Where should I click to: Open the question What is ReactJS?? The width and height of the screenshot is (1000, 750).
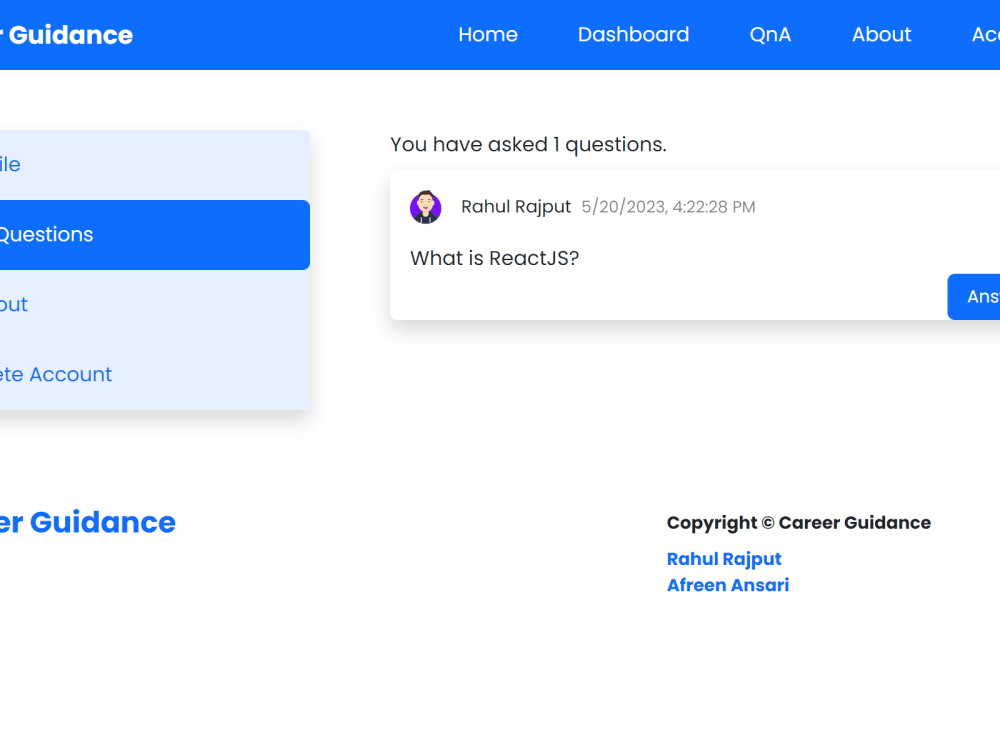(x=494, y=258)
